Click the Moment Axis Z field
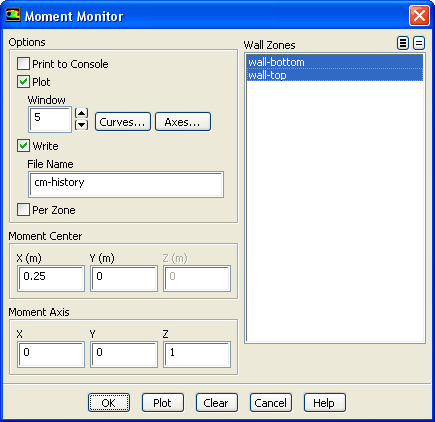The height and width of the screenshot is (422, 435). click(x=197, y=354)
